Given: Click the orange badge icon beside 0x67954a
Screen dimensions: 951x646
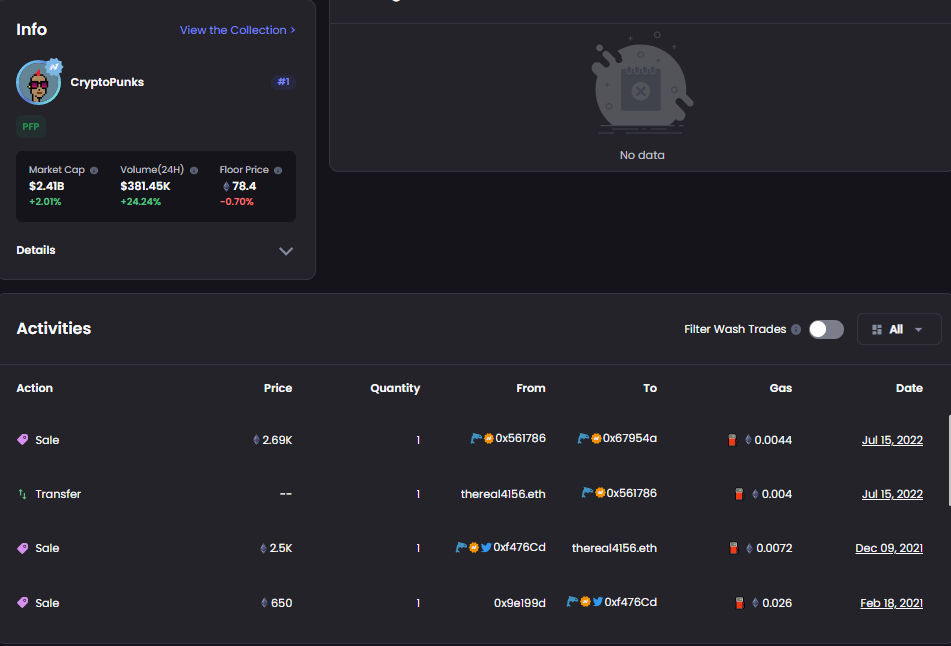Looking at the screenshot, I should click(596, 438).
